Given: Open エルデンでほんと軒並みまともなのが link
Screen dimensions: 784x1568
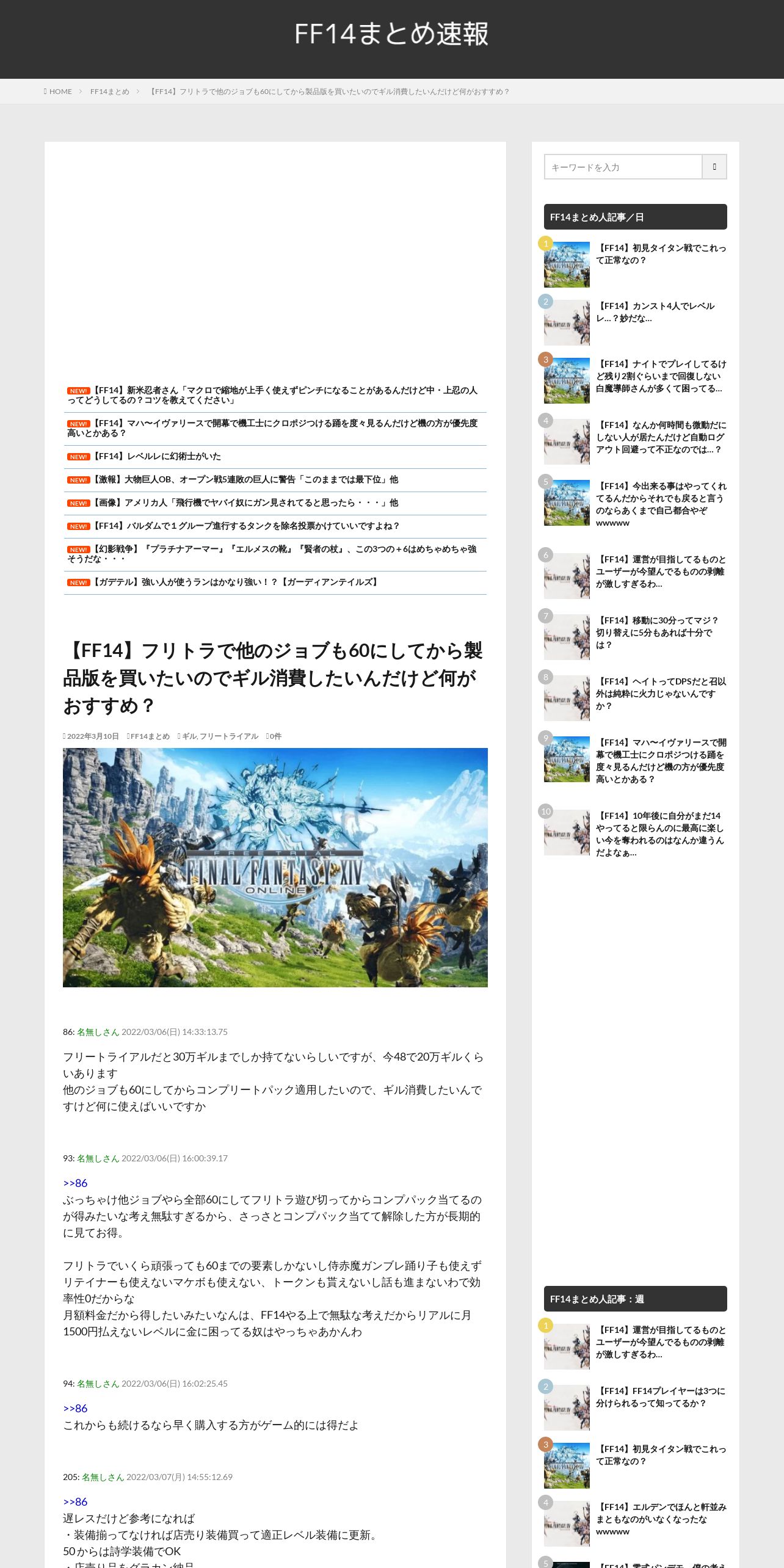Looking at the screenshot, I should click(x=661, y=1519).
